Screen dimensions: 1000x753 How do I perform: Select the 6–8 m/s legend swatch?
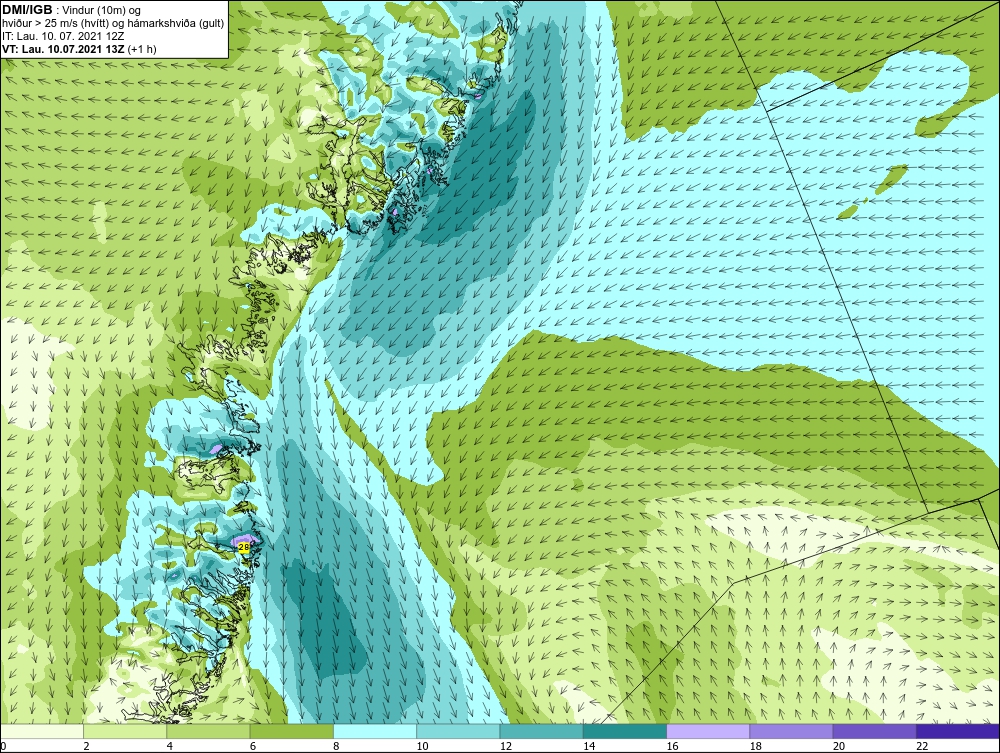(291, 731)
